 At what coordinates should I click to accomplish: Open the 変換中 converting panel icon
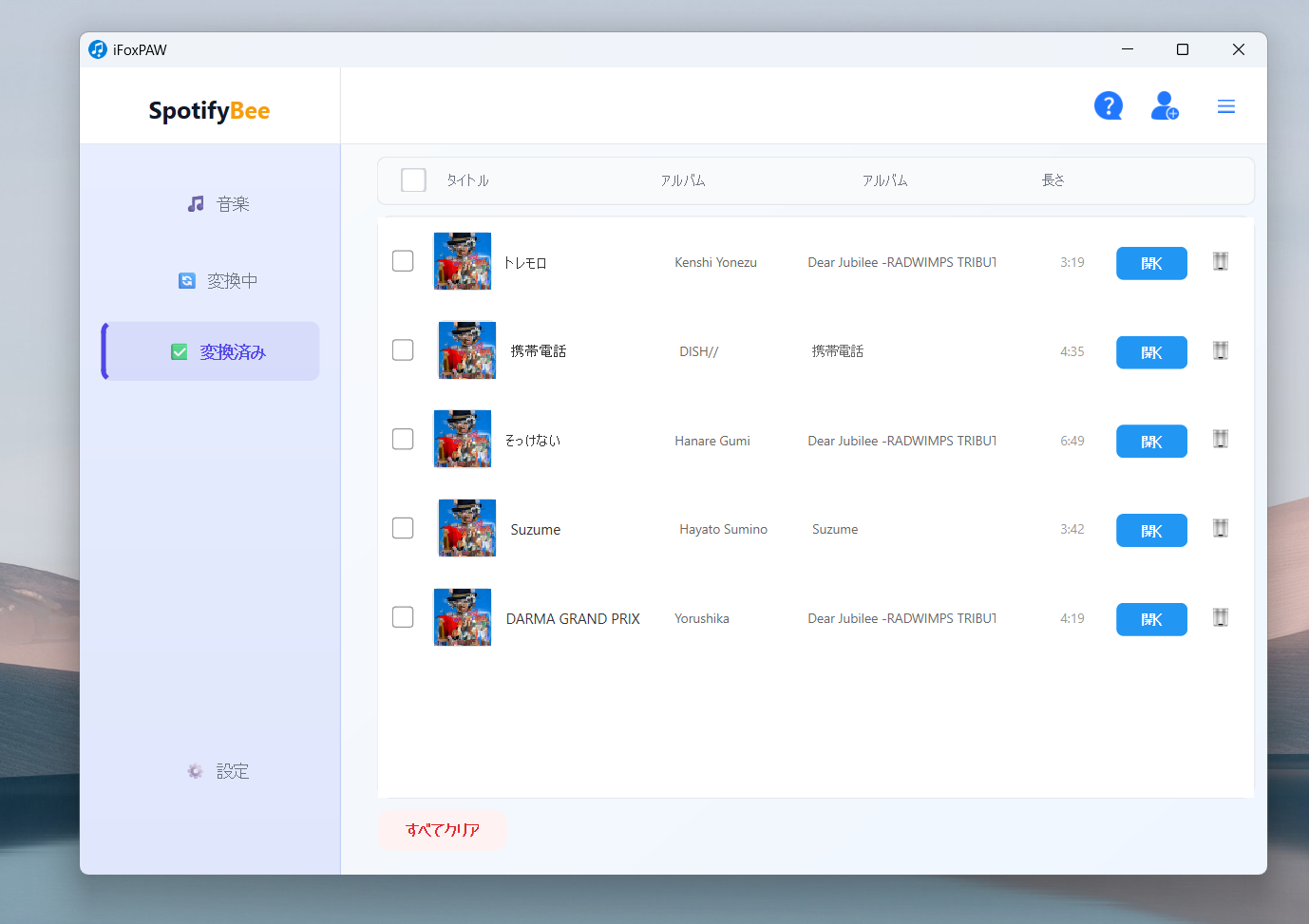tap(186, 280)
